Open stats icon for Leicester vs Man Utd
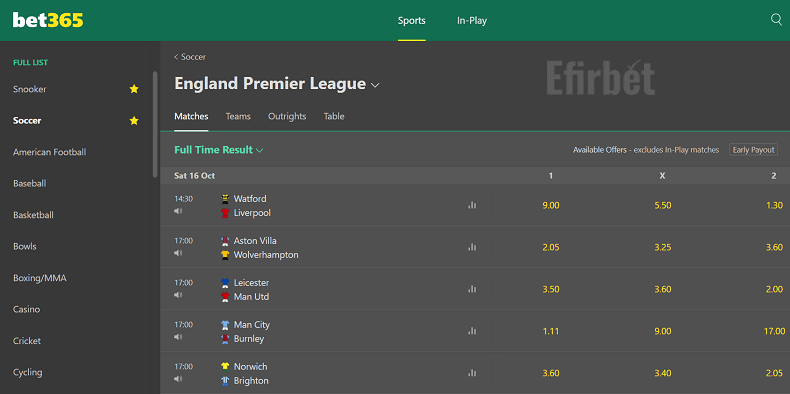The image size is (790, 394). (472, 289)
